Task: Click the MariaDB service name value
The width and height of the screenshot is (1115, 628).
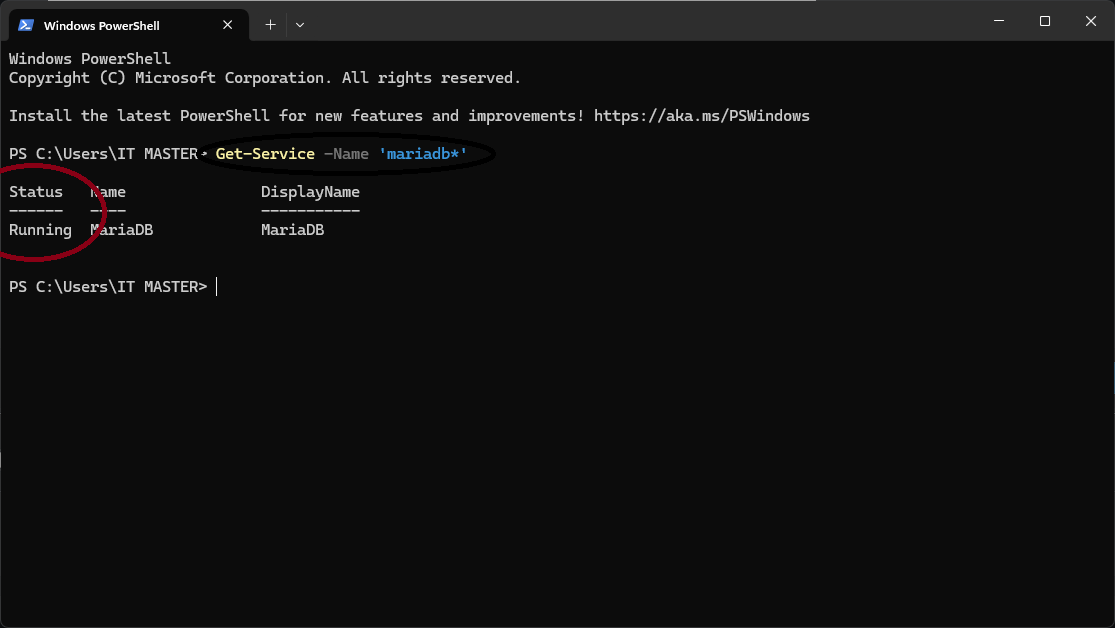Action: coord(122,230)
